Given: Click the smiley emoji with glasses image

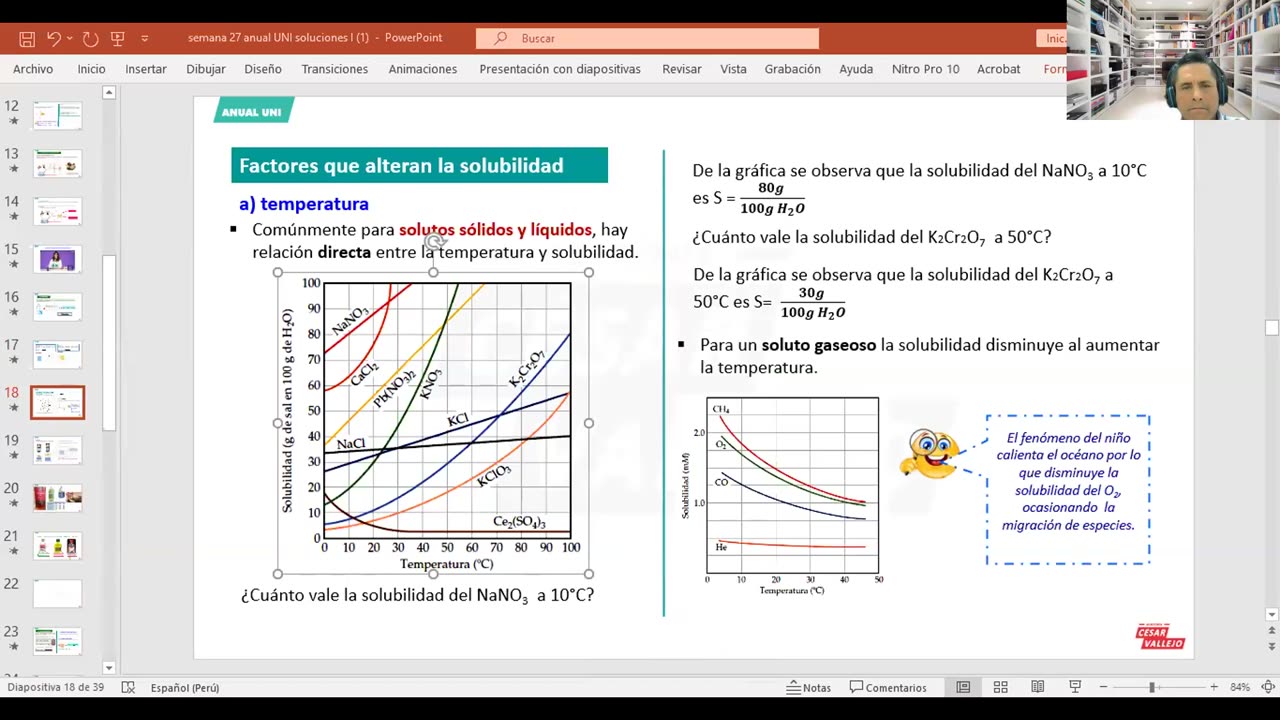Looking at the screenshot, I should tap(928, 455).
